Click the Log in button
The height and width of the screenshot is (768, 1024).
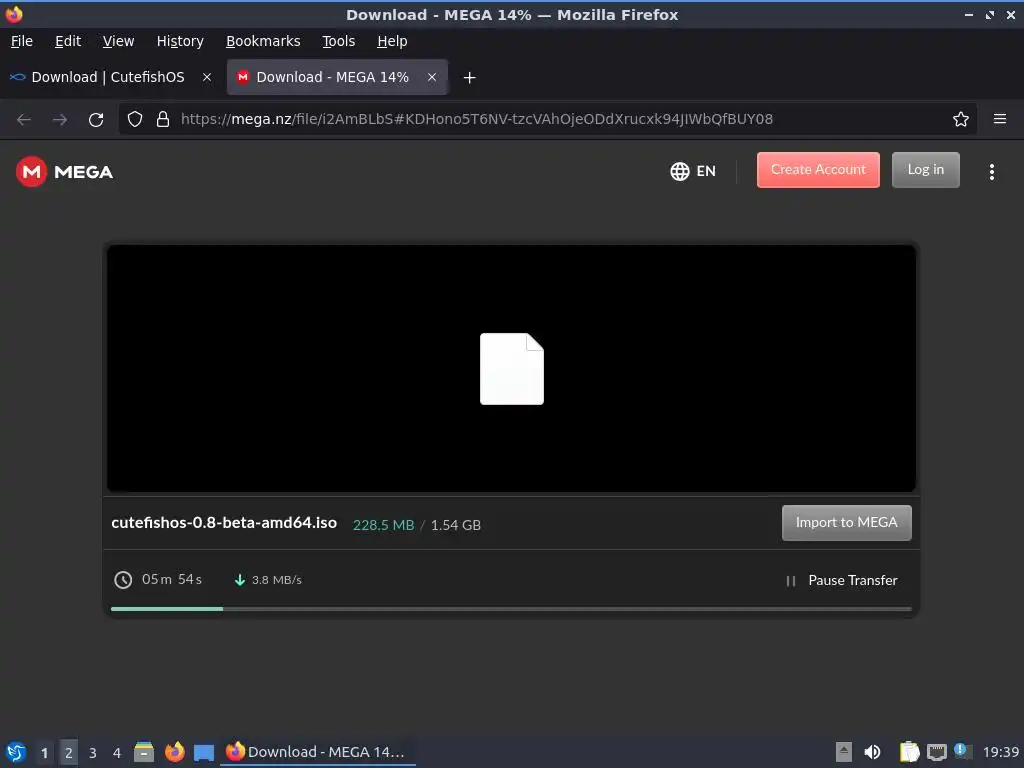coord(925,170)
